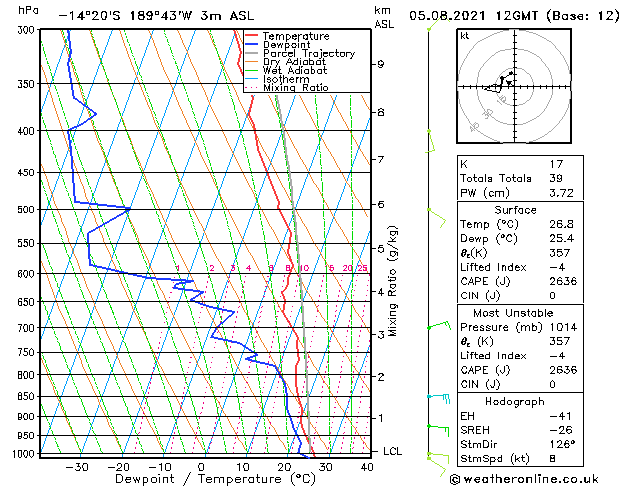Click the green wind barb near 900 hPa
This screenshot has height=486, width=629.
coord(438,430)
